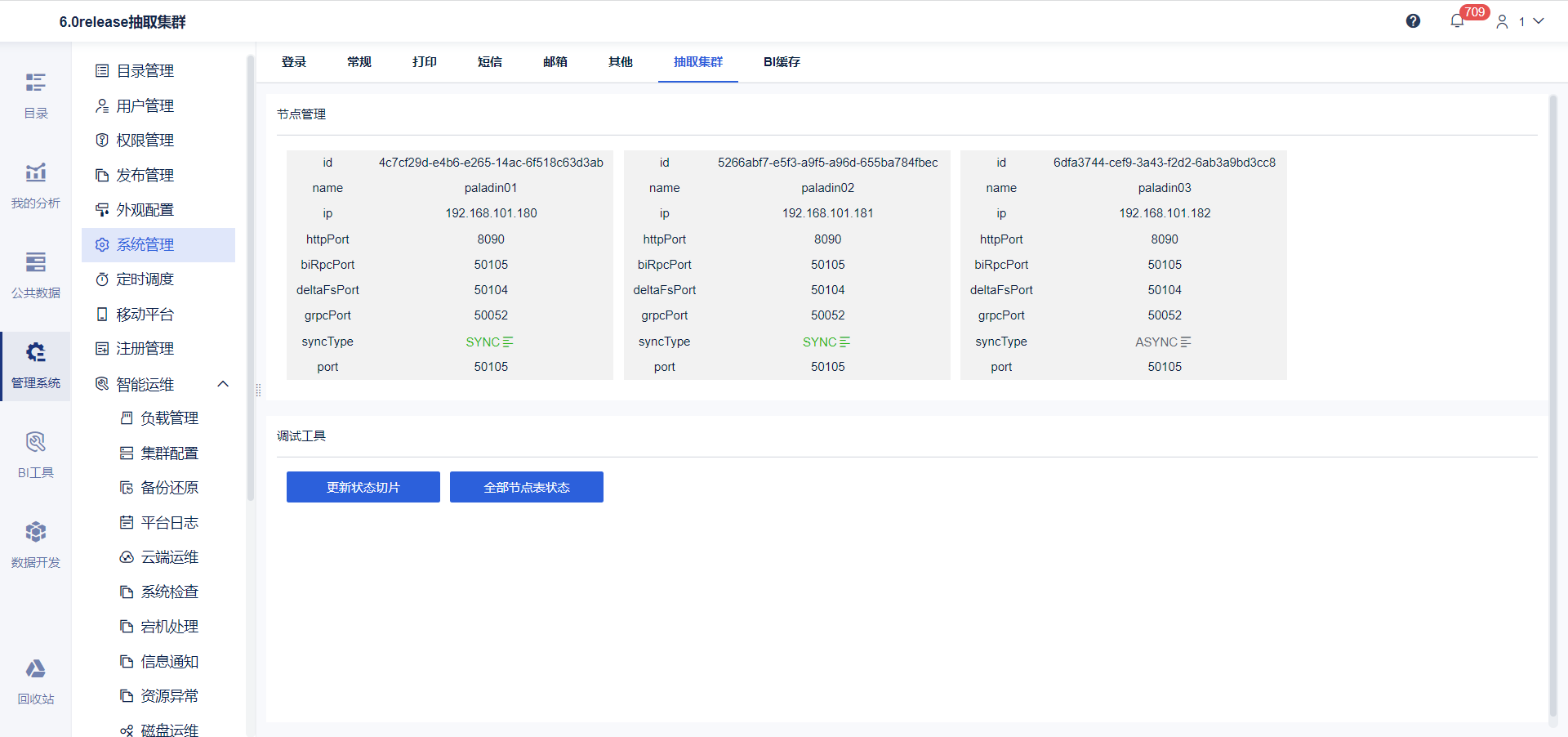
Task: Switch to the 短信 tab
Action: pos(490,62)
